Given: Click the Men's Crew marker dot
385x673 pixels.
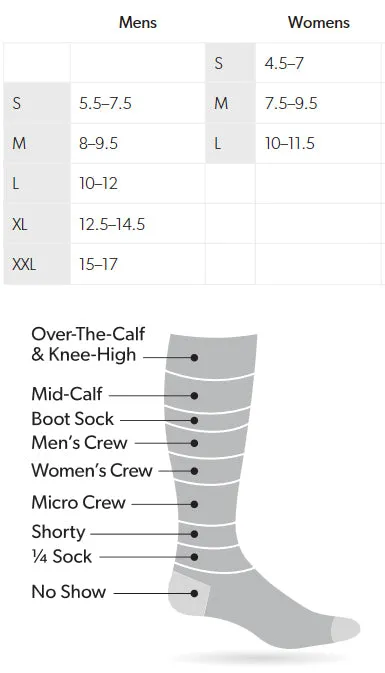Looking at the screenshot, I should tap(194, 443).
